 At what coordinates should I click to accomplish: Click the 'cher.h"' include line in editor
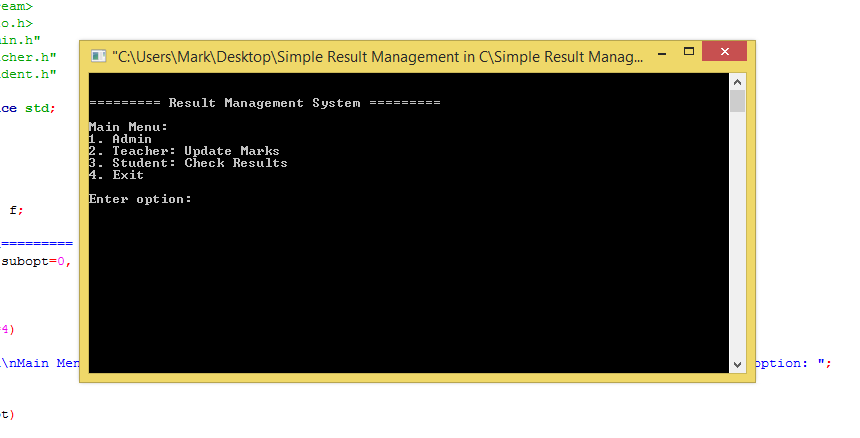pos(28,57)
